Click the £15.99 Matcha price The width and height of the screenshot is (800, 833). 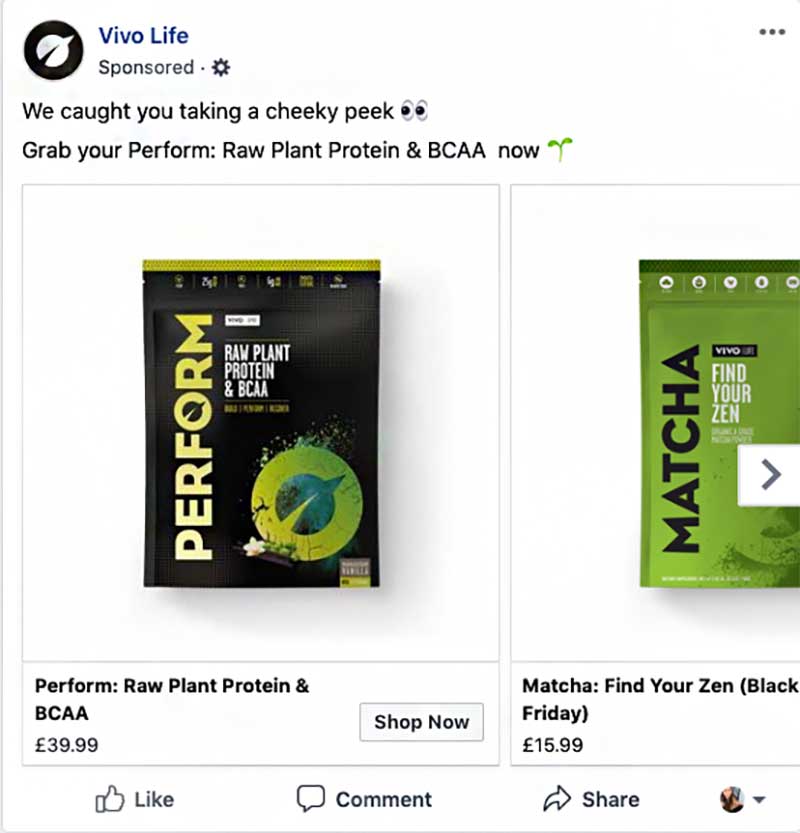(x=554, y=745)
